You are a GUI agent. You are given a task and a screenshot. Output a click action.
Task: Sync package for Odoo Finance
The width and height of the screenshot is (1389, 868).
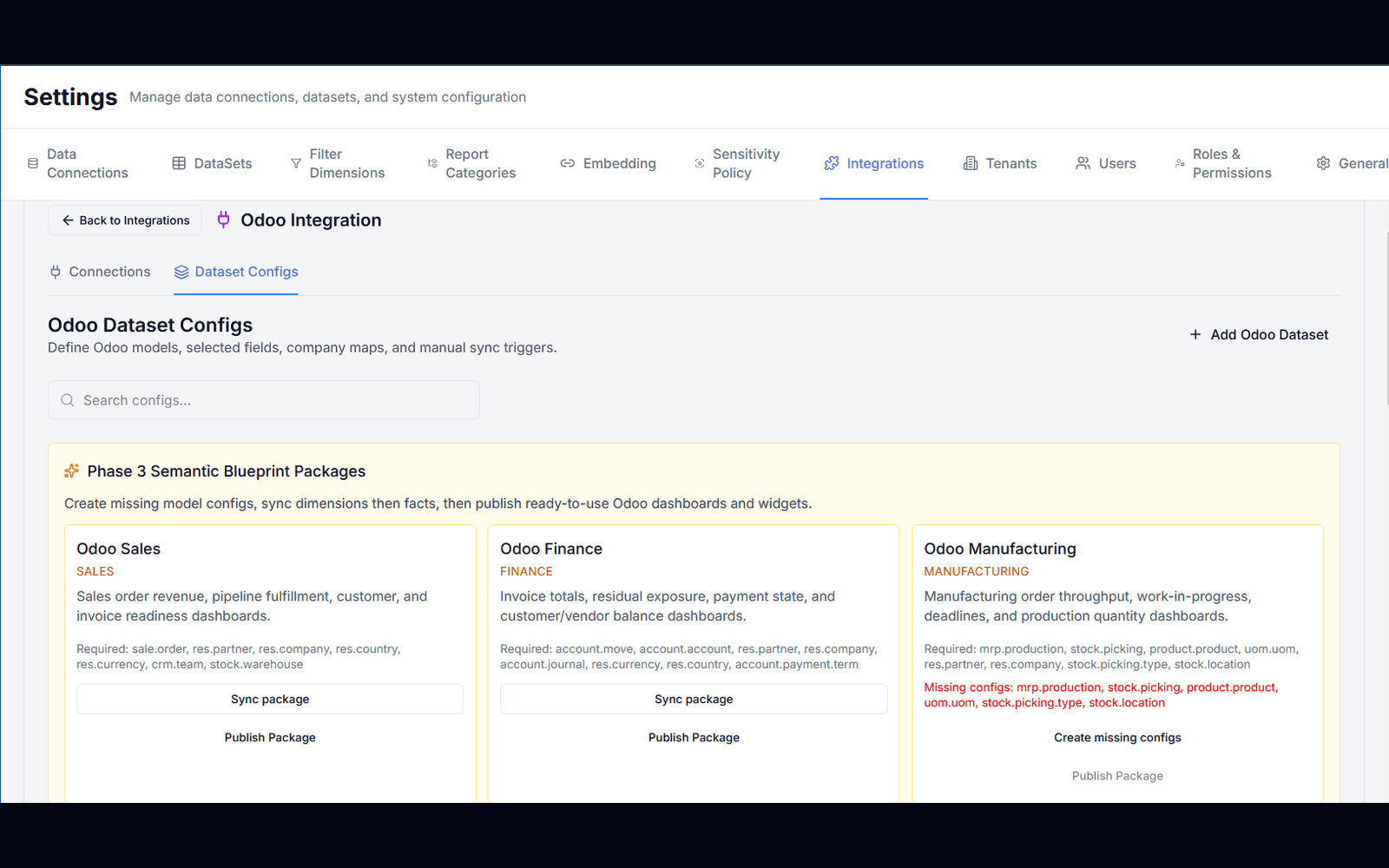click(694, 699)
